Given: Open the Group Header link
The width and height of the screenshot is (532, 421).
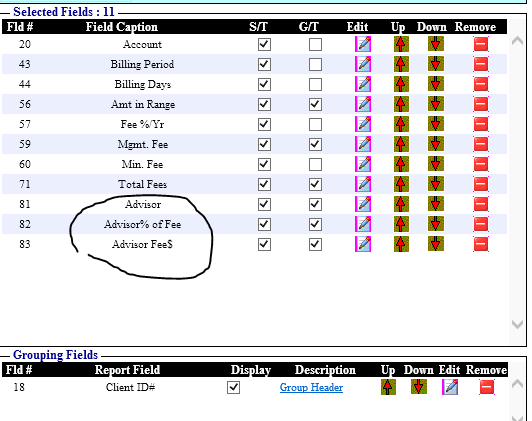Looking at the screenshot, I should coord(311,387).
